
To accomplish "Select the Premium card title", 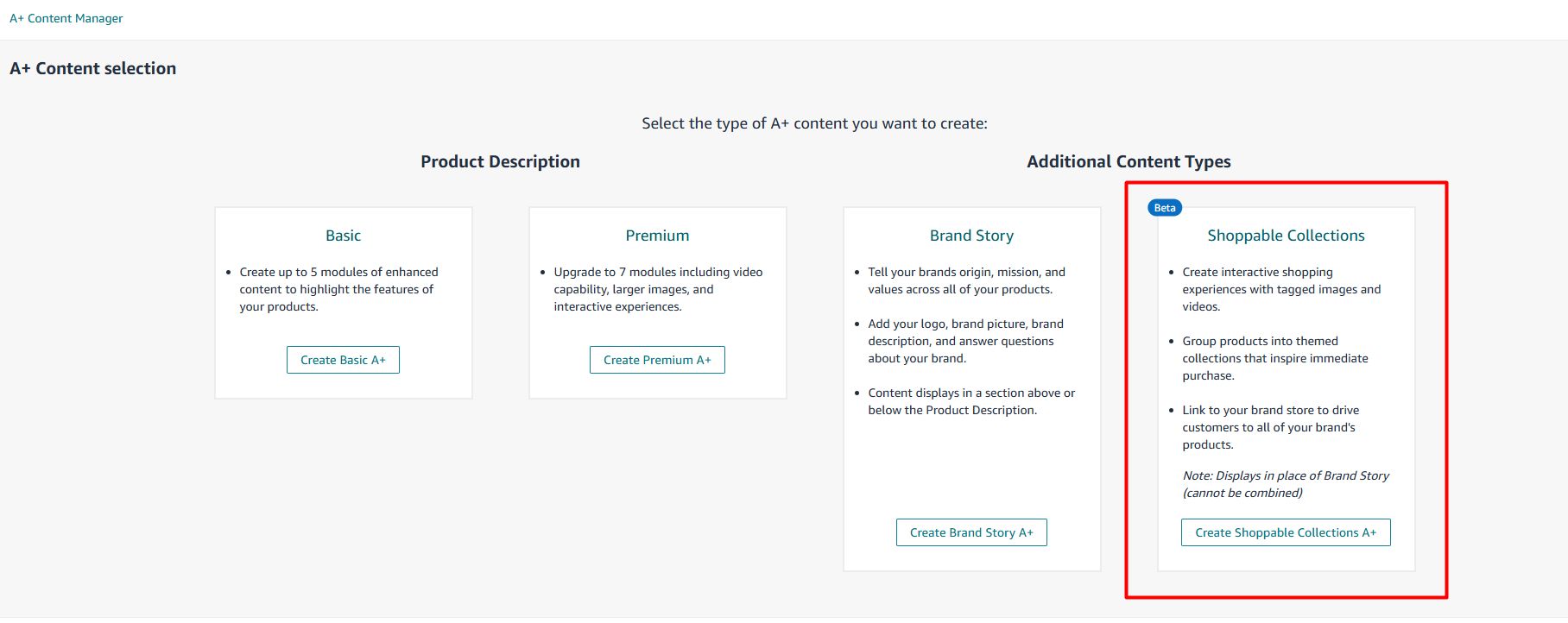I will point(657,236).
